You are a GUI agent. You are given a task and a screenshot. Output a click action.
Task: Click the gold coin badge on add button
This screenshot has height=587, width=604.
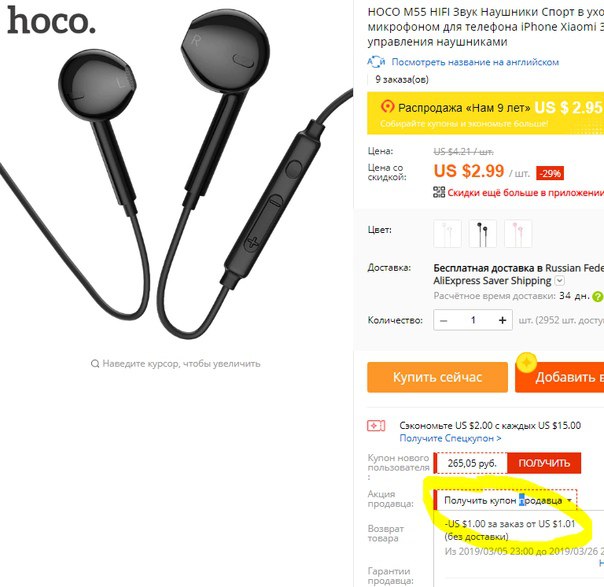pyautogui.click(x=527, y=362)
